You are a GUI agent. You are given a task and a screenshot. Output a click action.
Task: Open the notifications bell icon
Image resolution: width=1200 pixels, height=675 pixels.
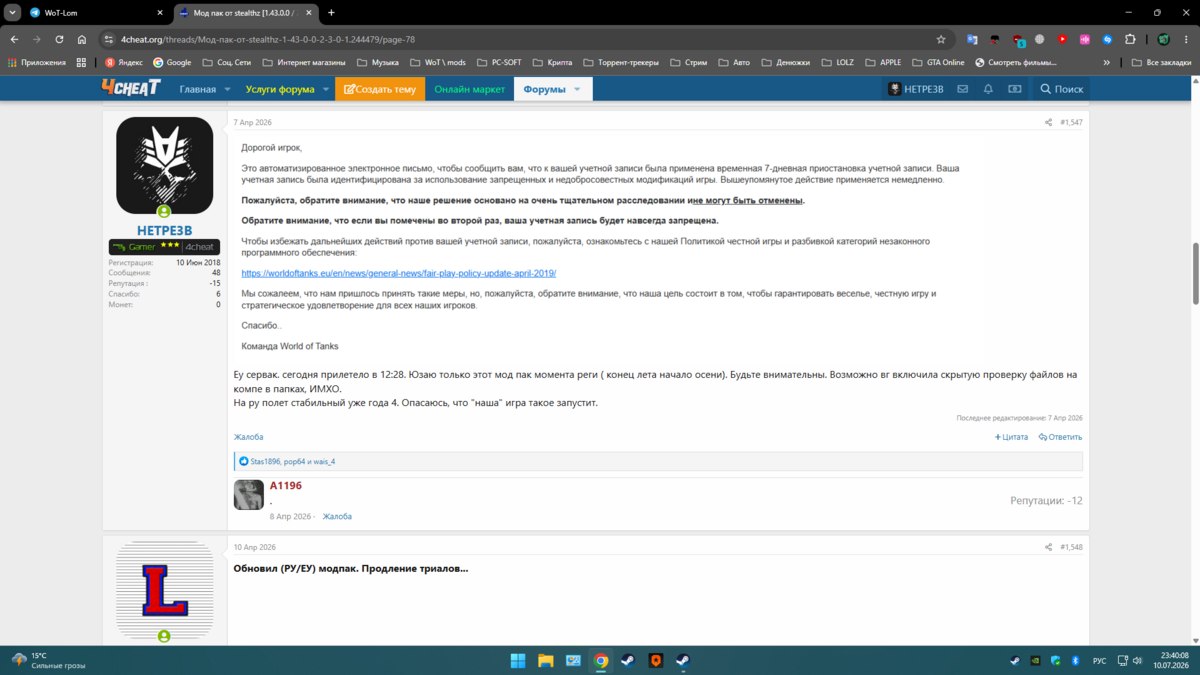click(x=988, y=89)
